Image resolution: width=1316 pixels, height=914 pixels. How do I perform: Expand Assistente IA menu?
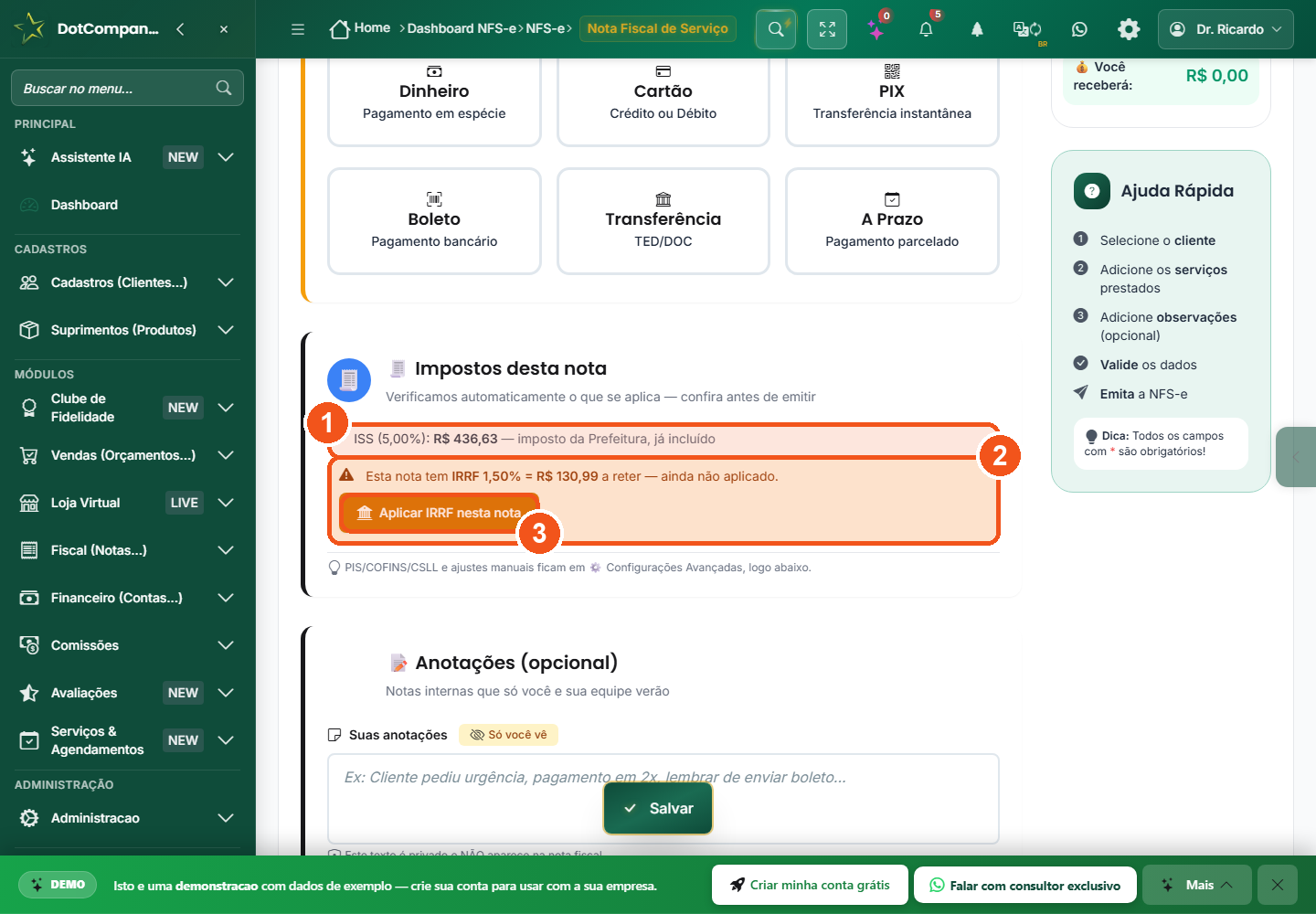[x=226, y=157]
